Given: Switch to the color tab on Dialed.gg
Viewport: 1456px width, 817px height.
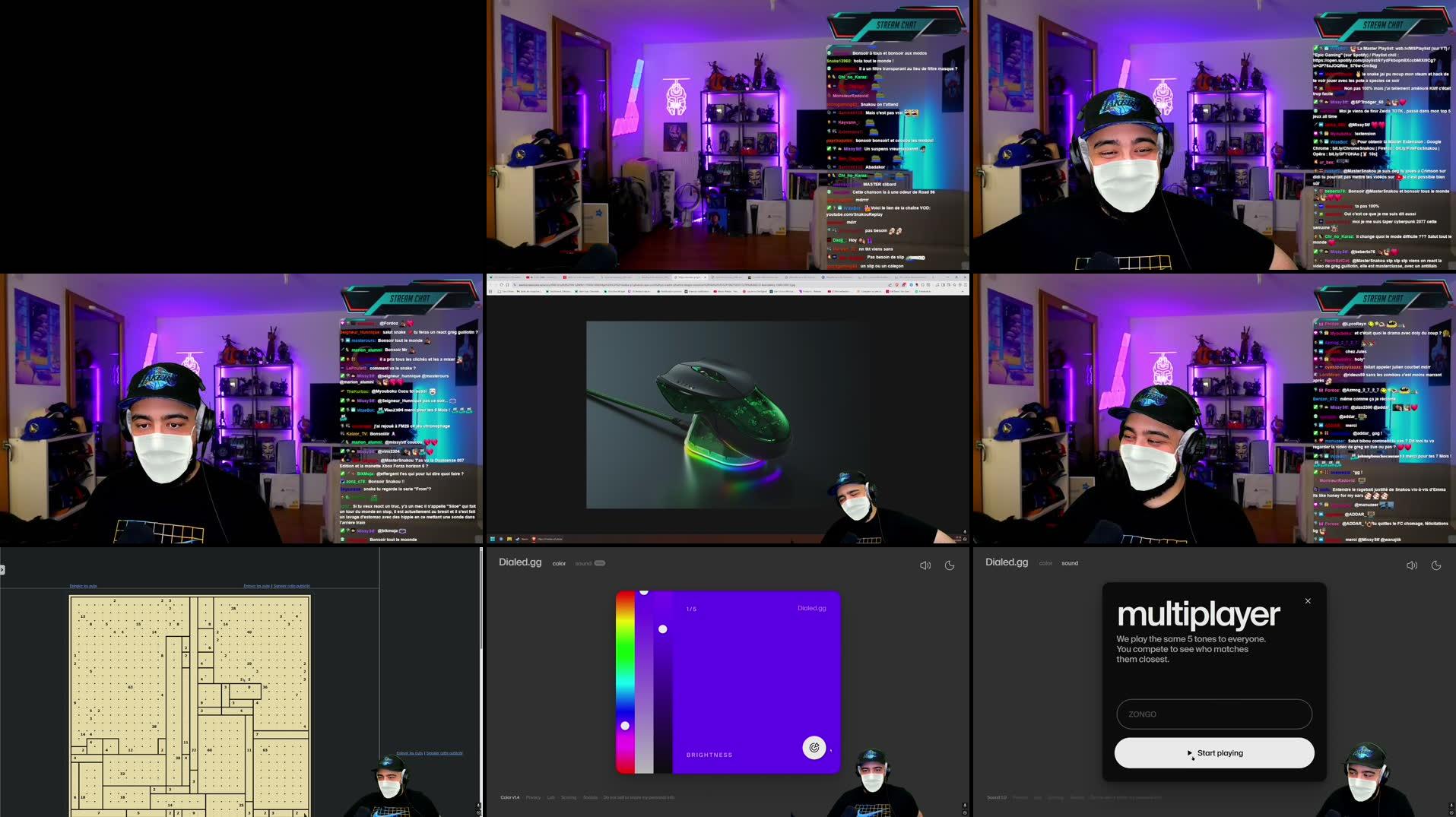Looking at the screenshot, I should click(x=1046, y=563).
